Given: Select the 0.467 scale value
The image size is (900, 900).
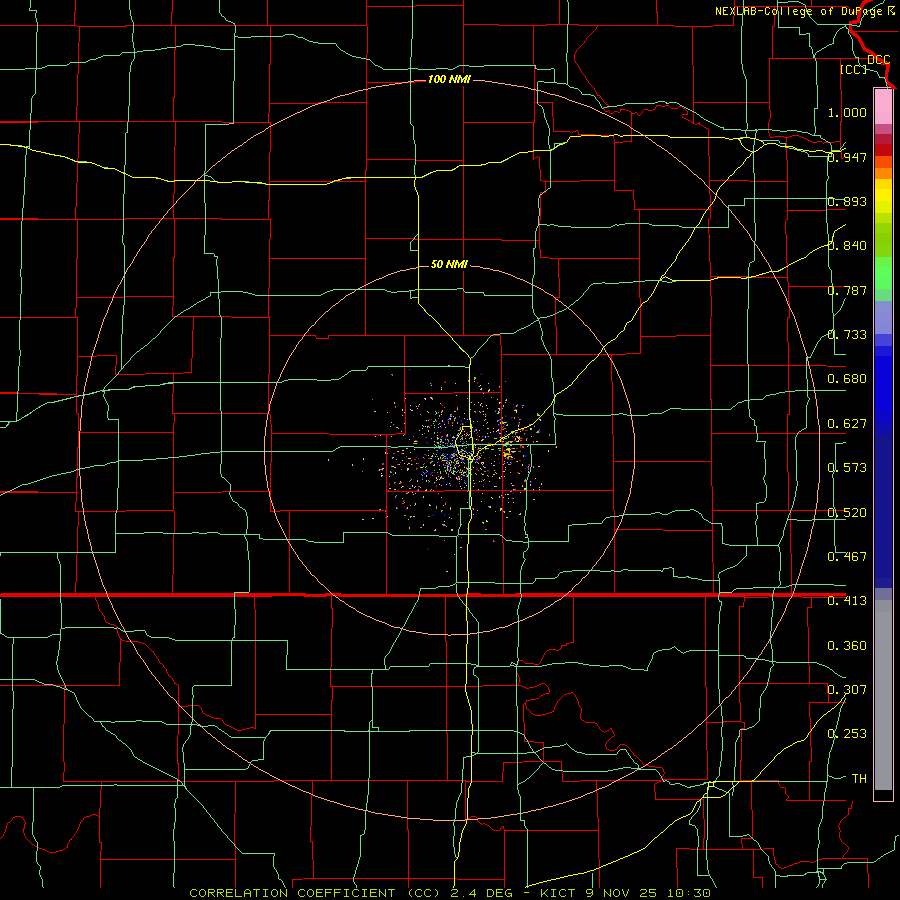Looking at the screenshot, I should tap(847, 557).
